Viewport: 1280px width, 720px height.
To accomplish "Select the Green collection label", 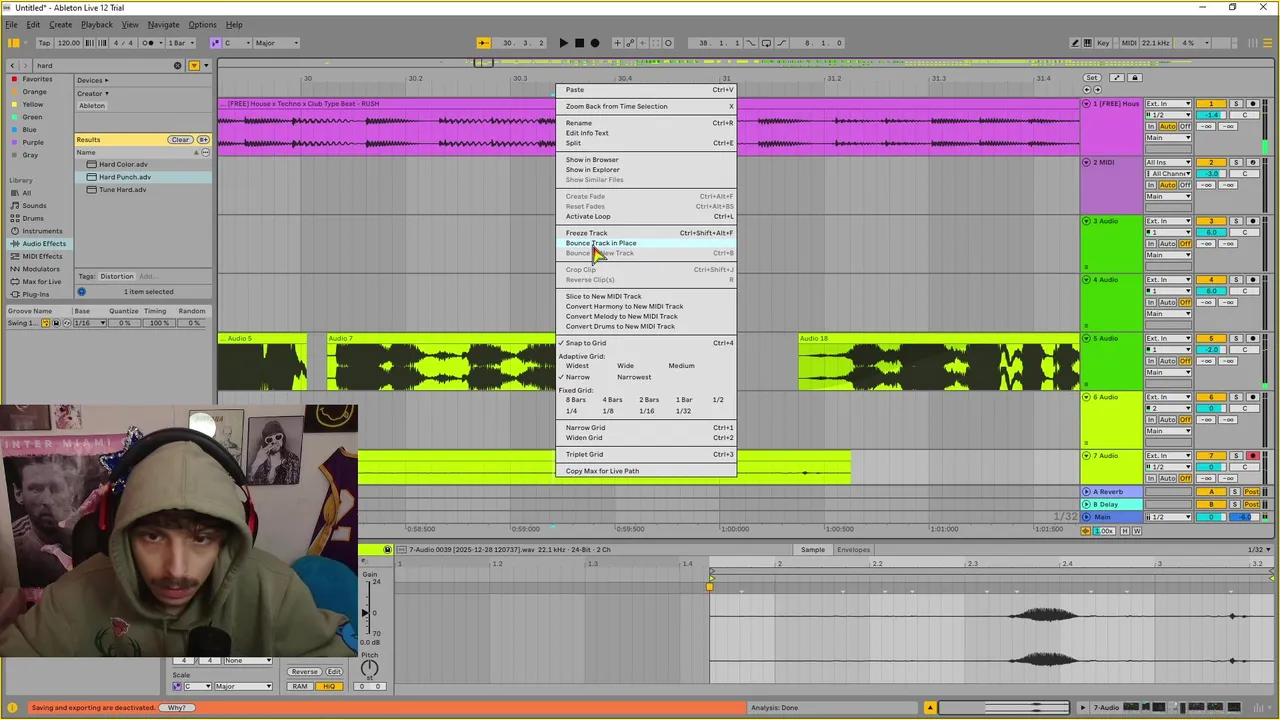I will 32,117.
